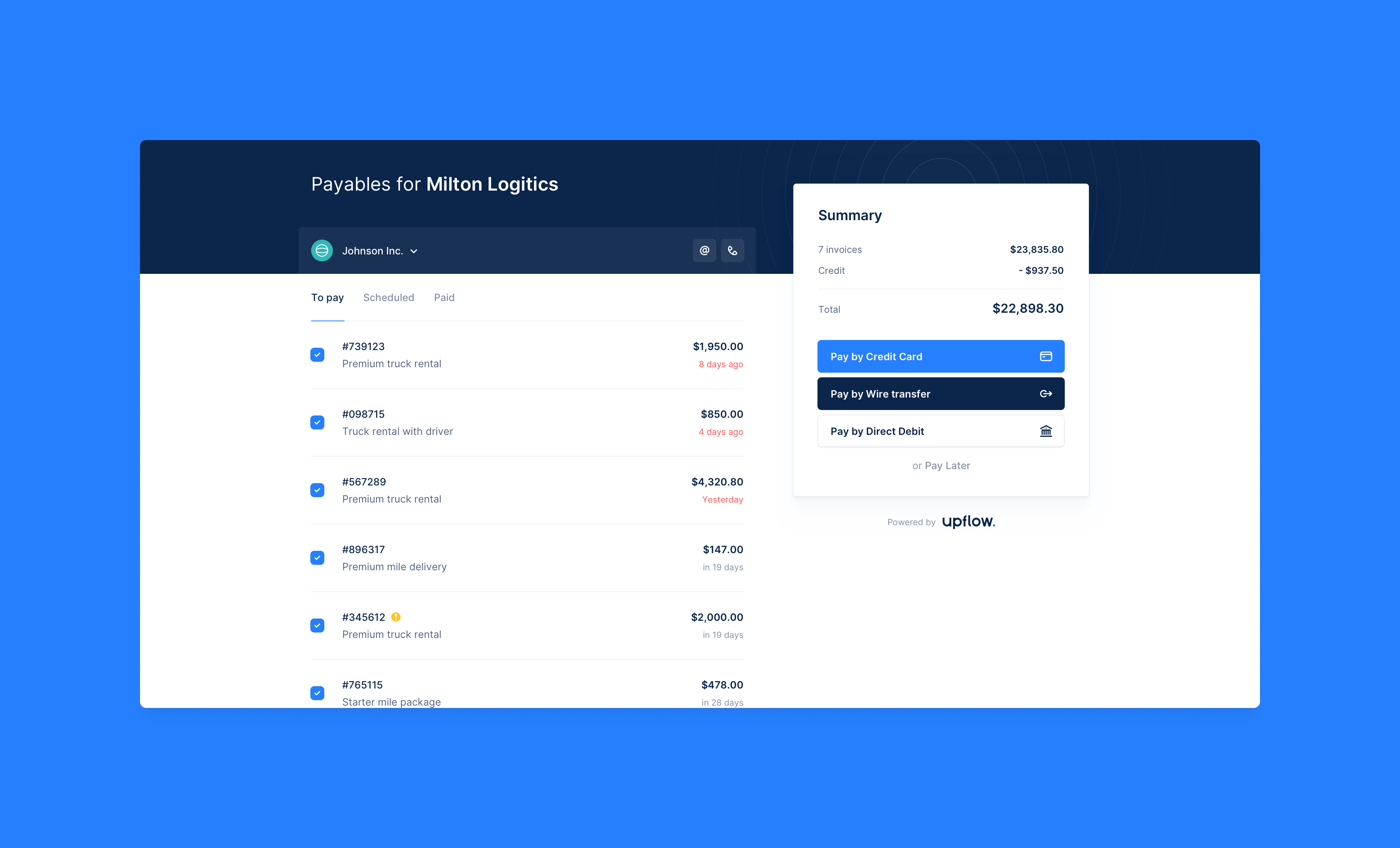Select the To pay tab
1400x848 pixels.
(328, 297)
